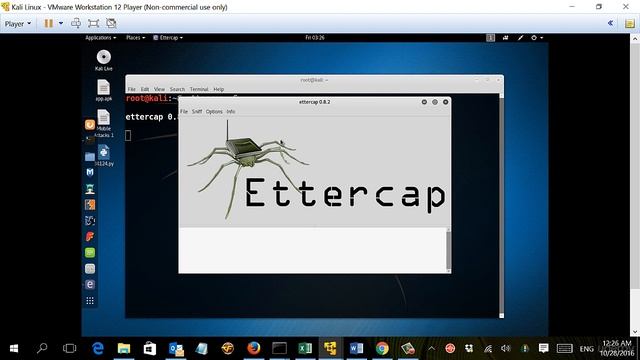Select the Python .py file on the Kali desktop
This screenshot has width=640, height=360.
pos(104,156)
